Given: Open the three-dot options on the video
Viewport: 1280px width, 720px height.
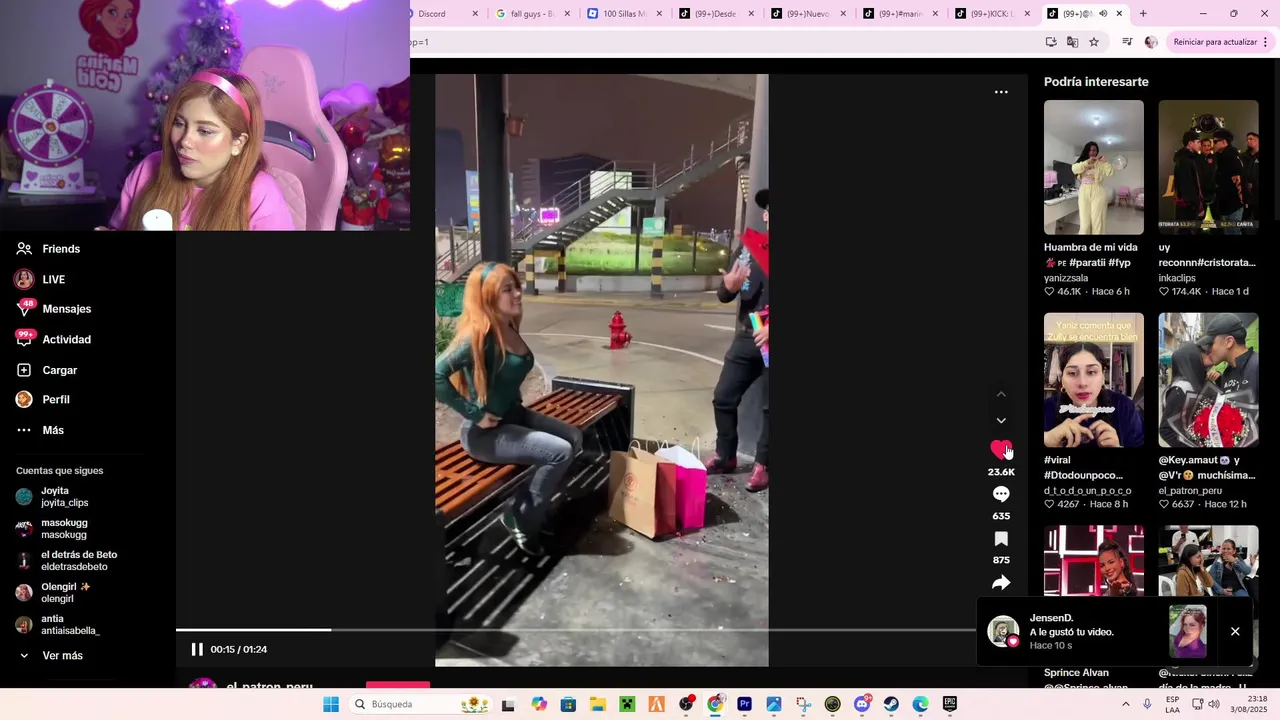Looking at the screenshot, I should coord(1001,92).
